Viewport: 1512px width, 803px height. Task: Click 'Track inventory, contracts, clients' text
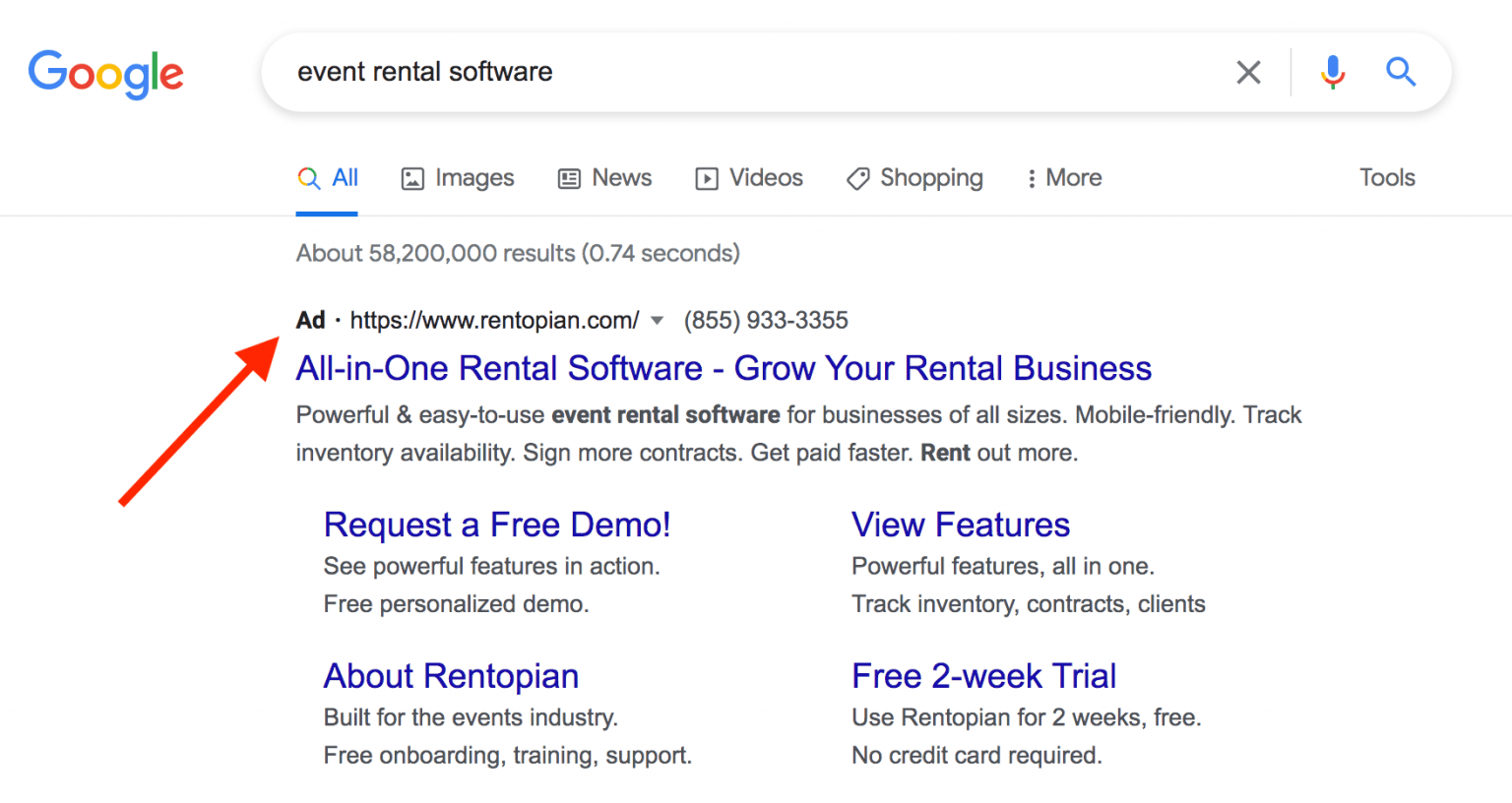click(x=1029, y=604)
